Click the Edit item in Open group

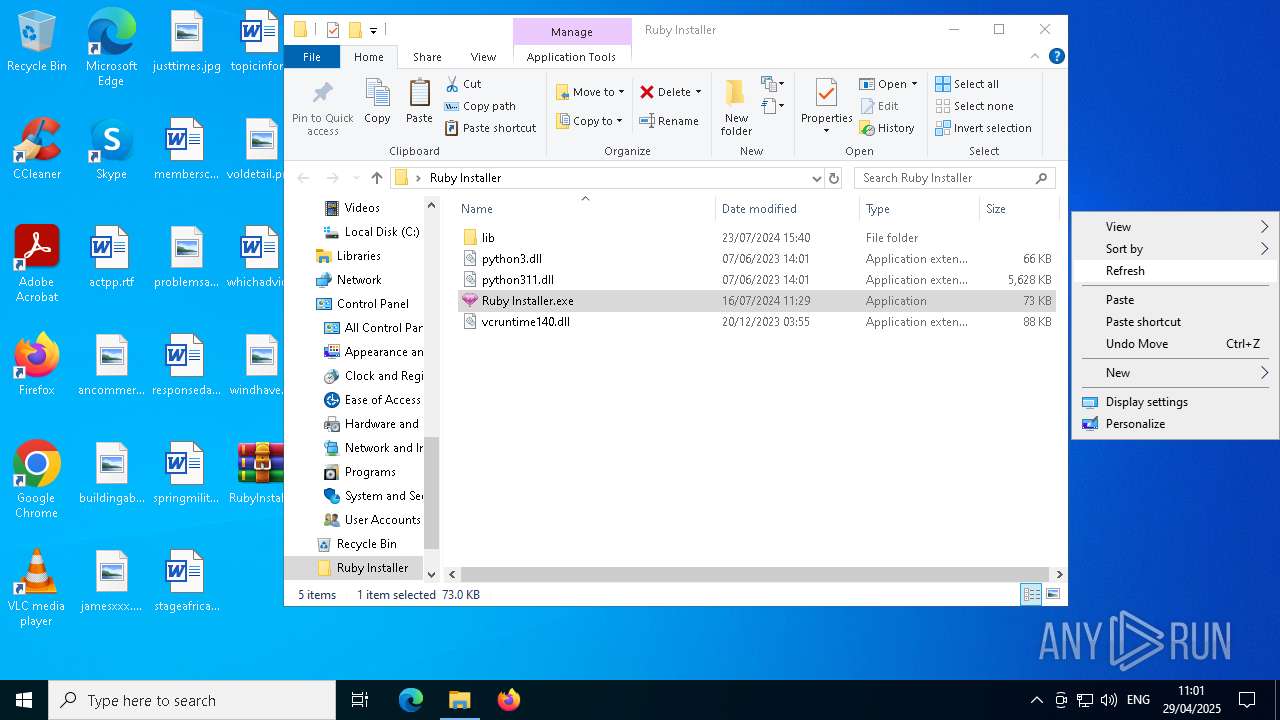pos(879,106)
